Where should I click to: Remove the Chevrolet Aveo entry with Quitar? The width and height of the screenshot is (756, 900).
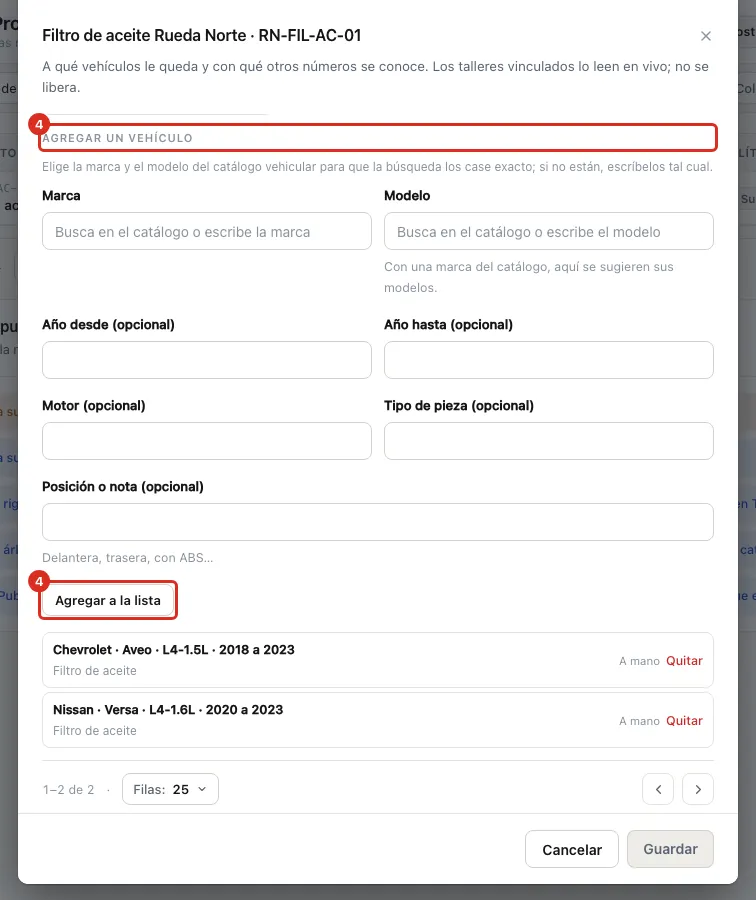coord(684,661)
